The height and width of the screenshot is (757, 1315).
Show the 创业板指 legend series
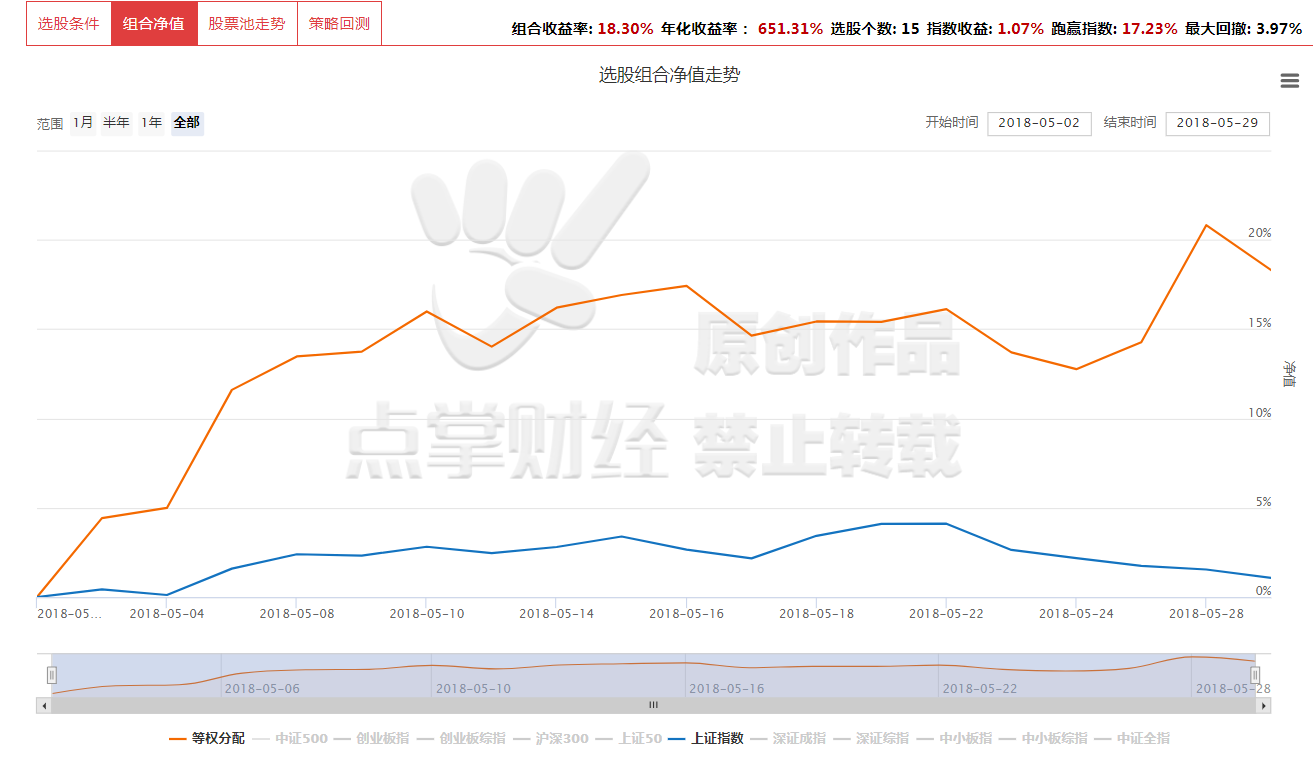point(372,739)
